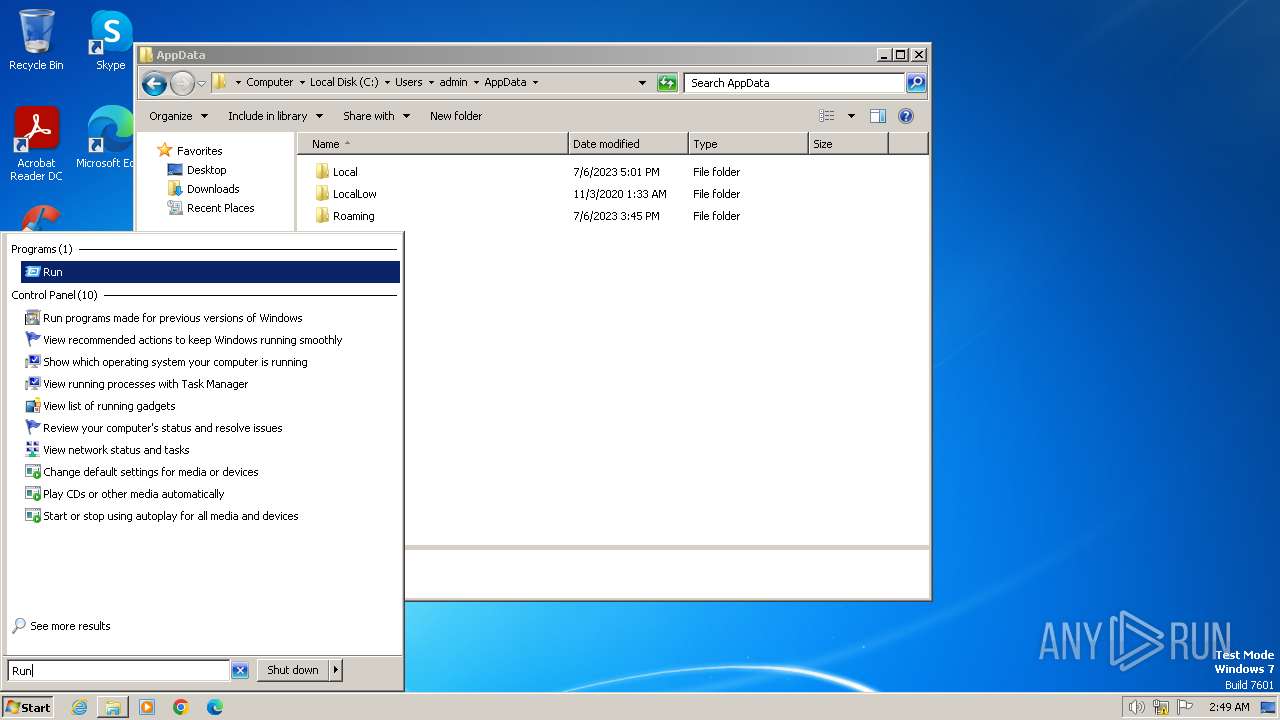This screenshot has width=1280, height=720.
Task: Open recent pages dropdown beside Forward button
Action: pyautogui.click(x=201, y=83)
